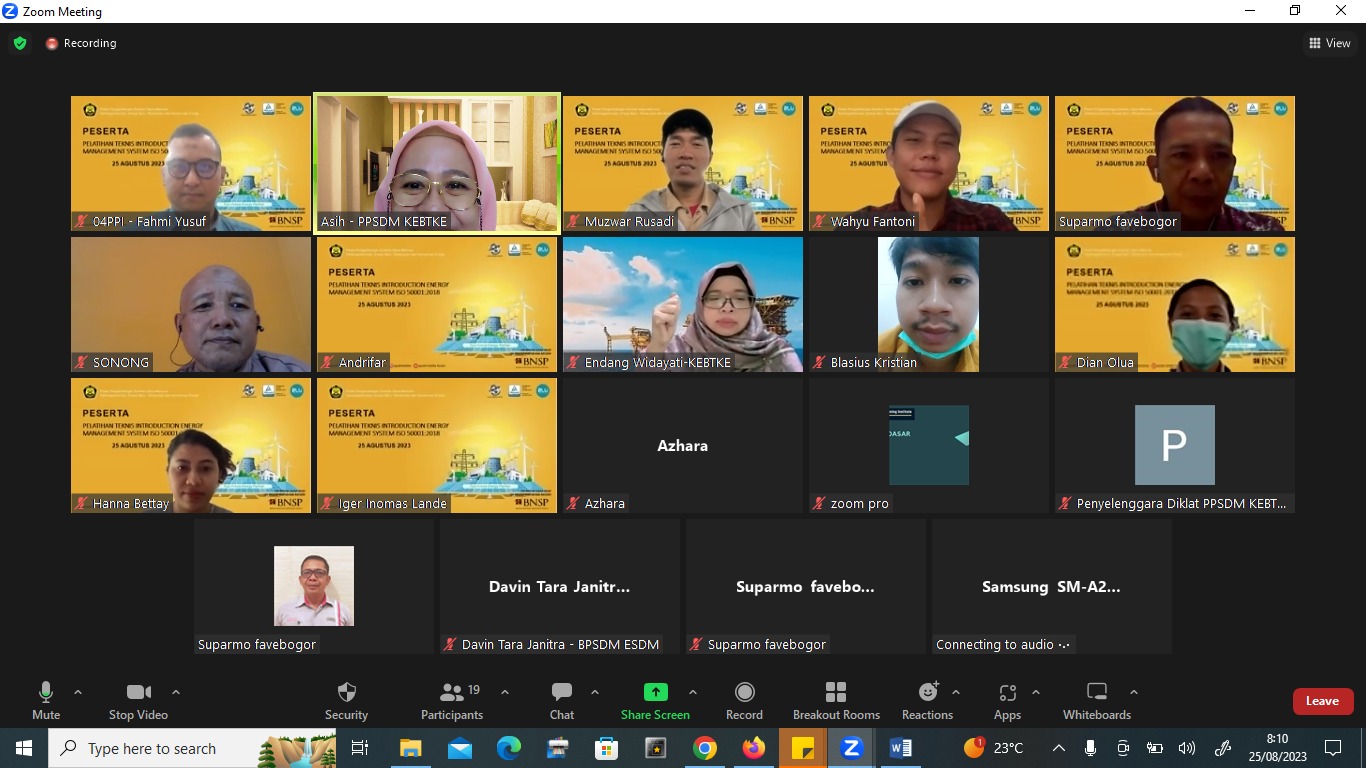Viewport: 1366px width, 768px height.
Task: Click Windows Start button
Action: click(x=23, y=748)
